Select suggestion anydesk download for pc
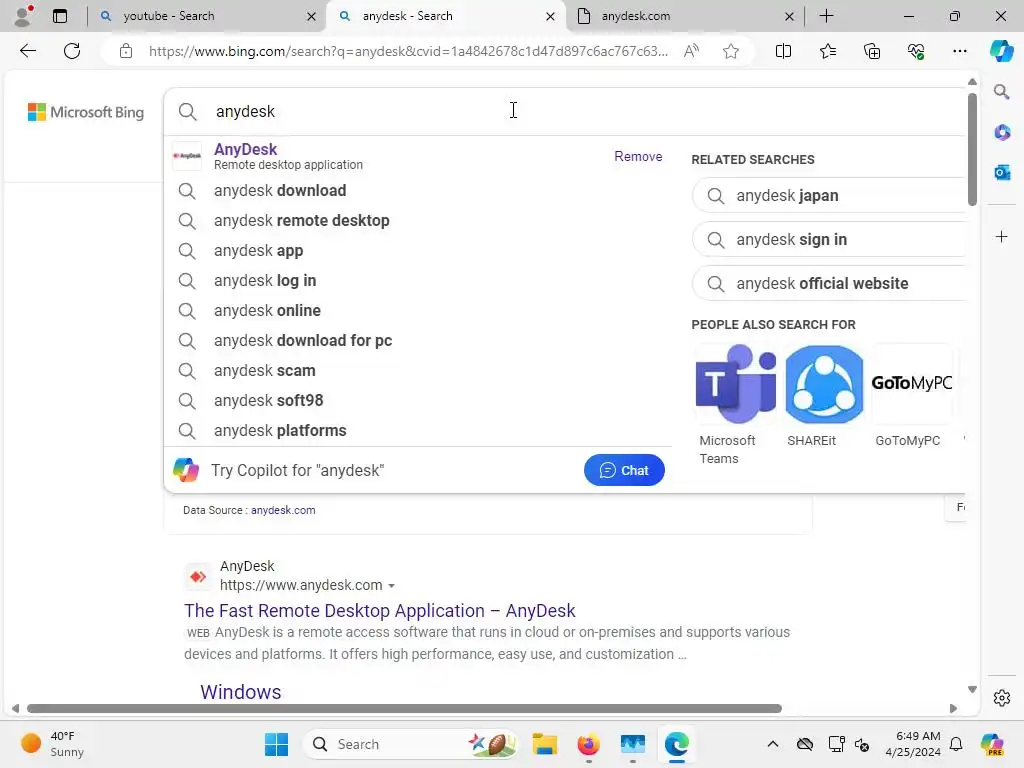The height and width of the screenshot is (768, 1024). coord(418,341)
